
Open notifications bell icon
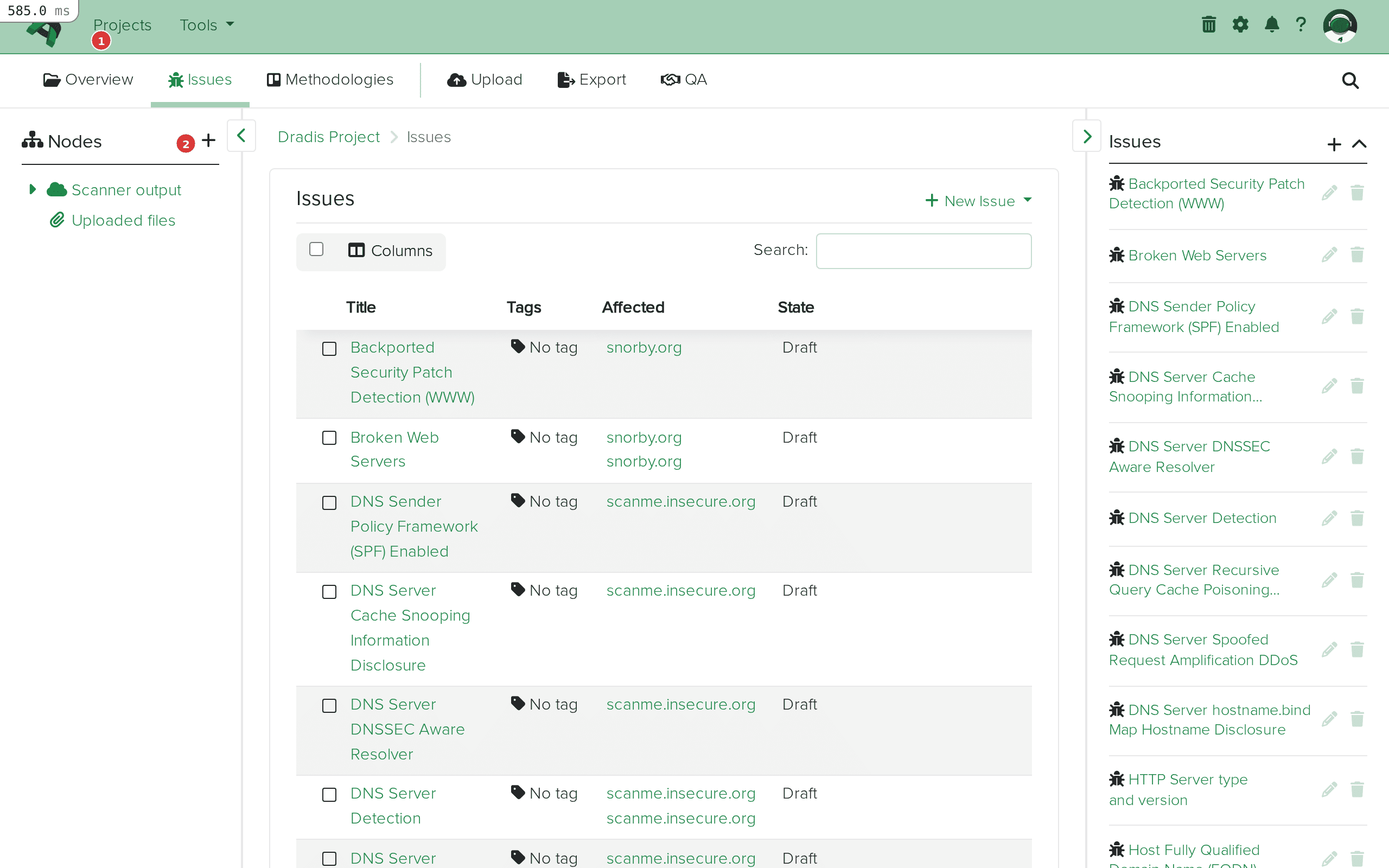[1271, 24]
